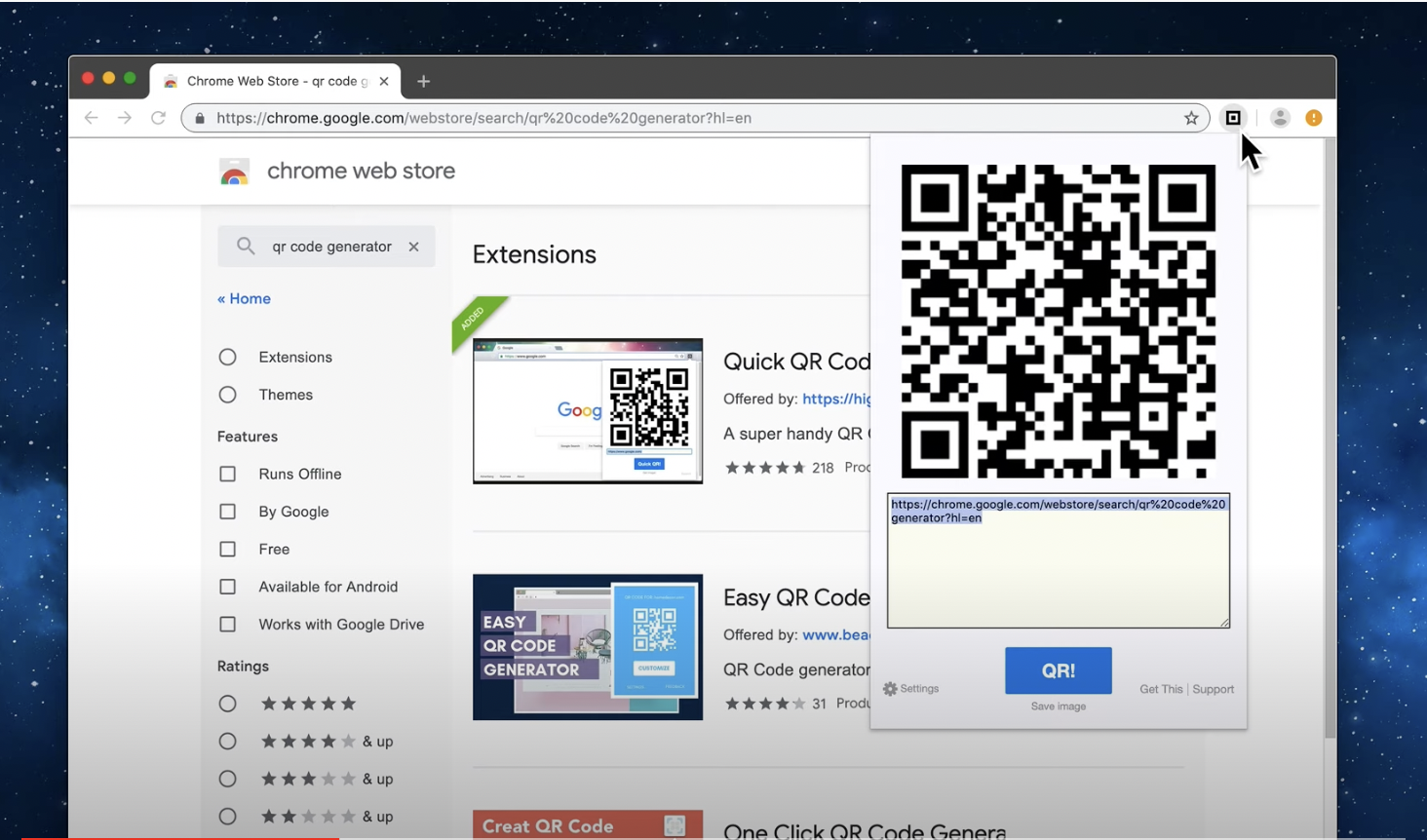Screen dimensions: 1427x840
Task: Clear the qr code generator search
Action: coord(414,247)
